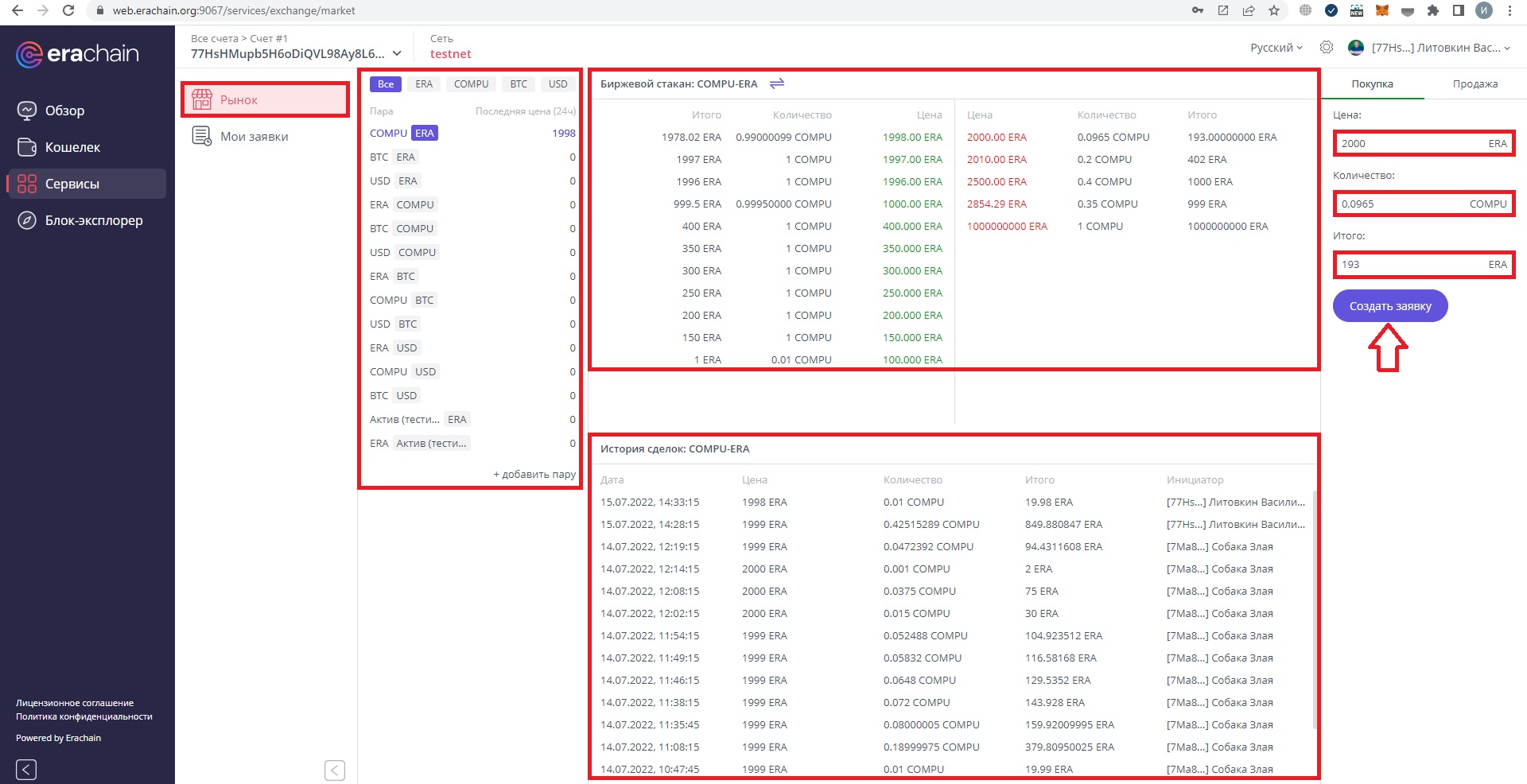The width and height of the screenshot is (1527, 784).
Task: Collapse the left sidebar with arrow icon
Action: [26, 769]
